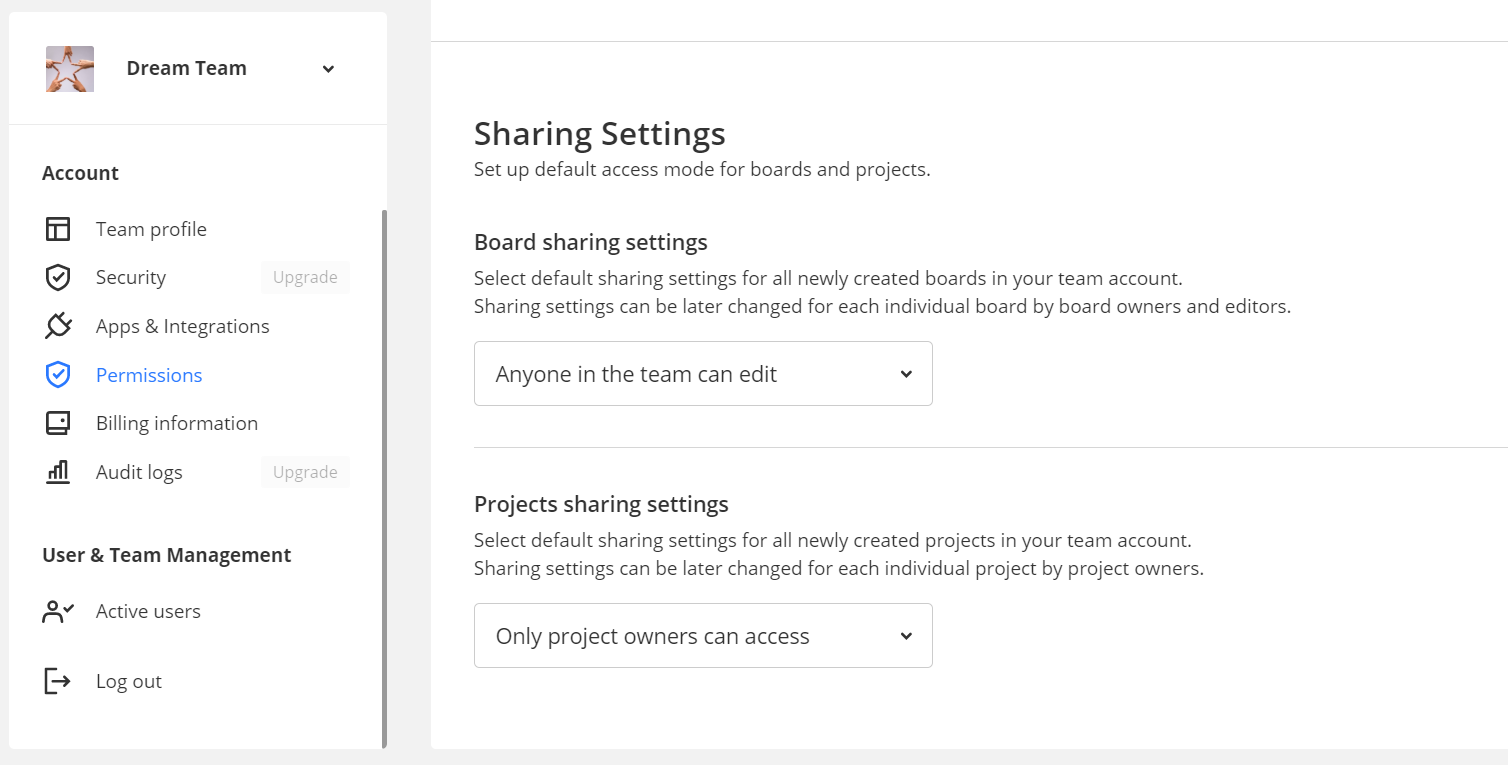Click the Log out arrow icon
1508x765 pixels.
pos(58,681)
